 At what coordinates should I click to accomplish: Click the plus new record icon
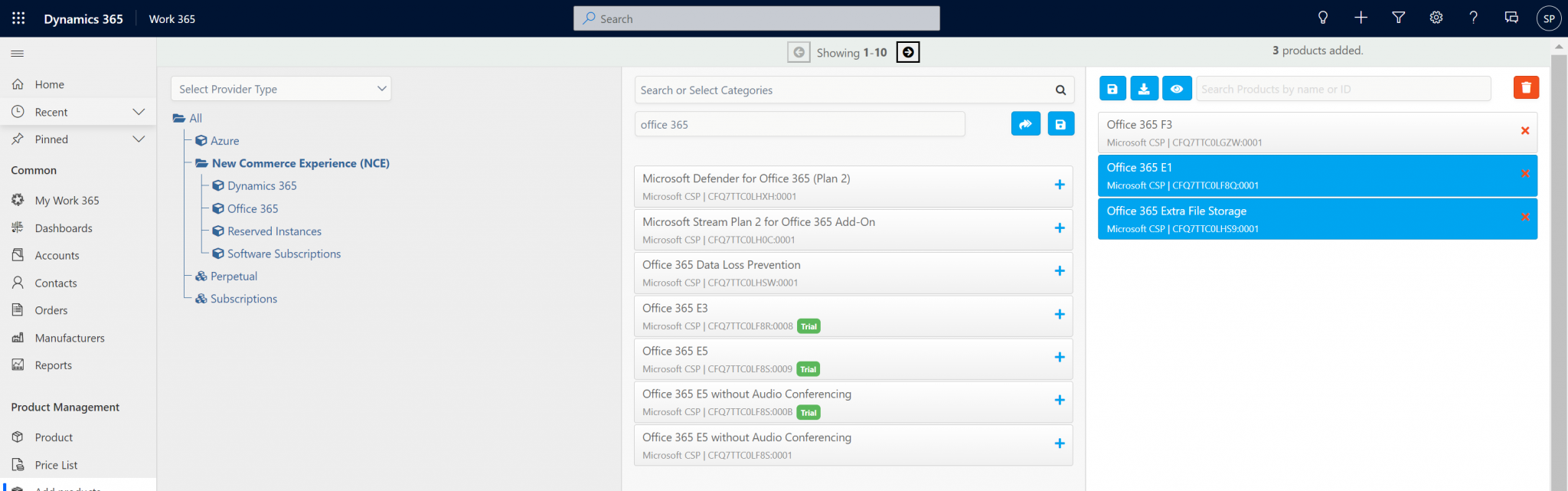click(x=1361, y=18)
